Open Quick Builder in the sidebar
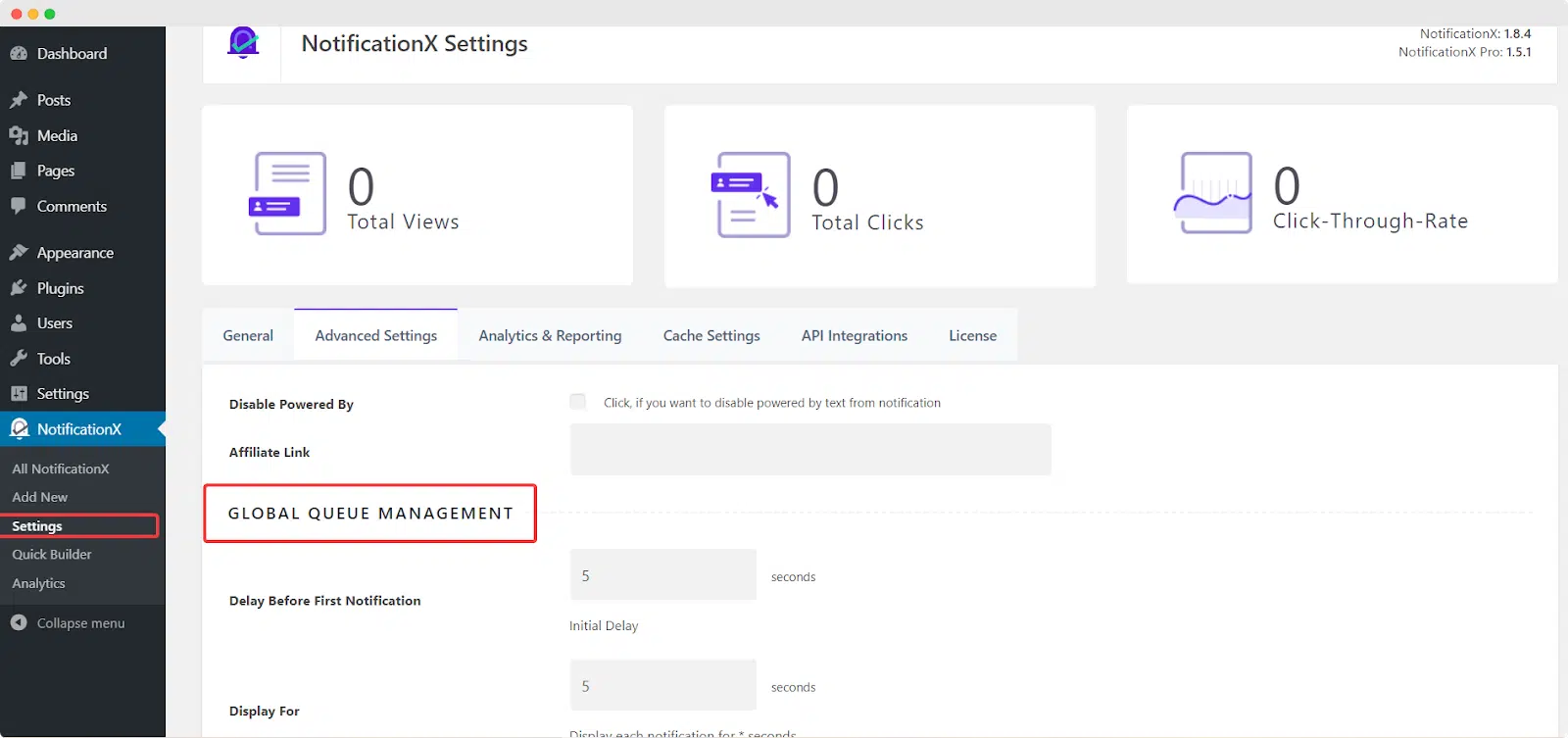This screenshot has height=738, width=1568. (52, 554)
